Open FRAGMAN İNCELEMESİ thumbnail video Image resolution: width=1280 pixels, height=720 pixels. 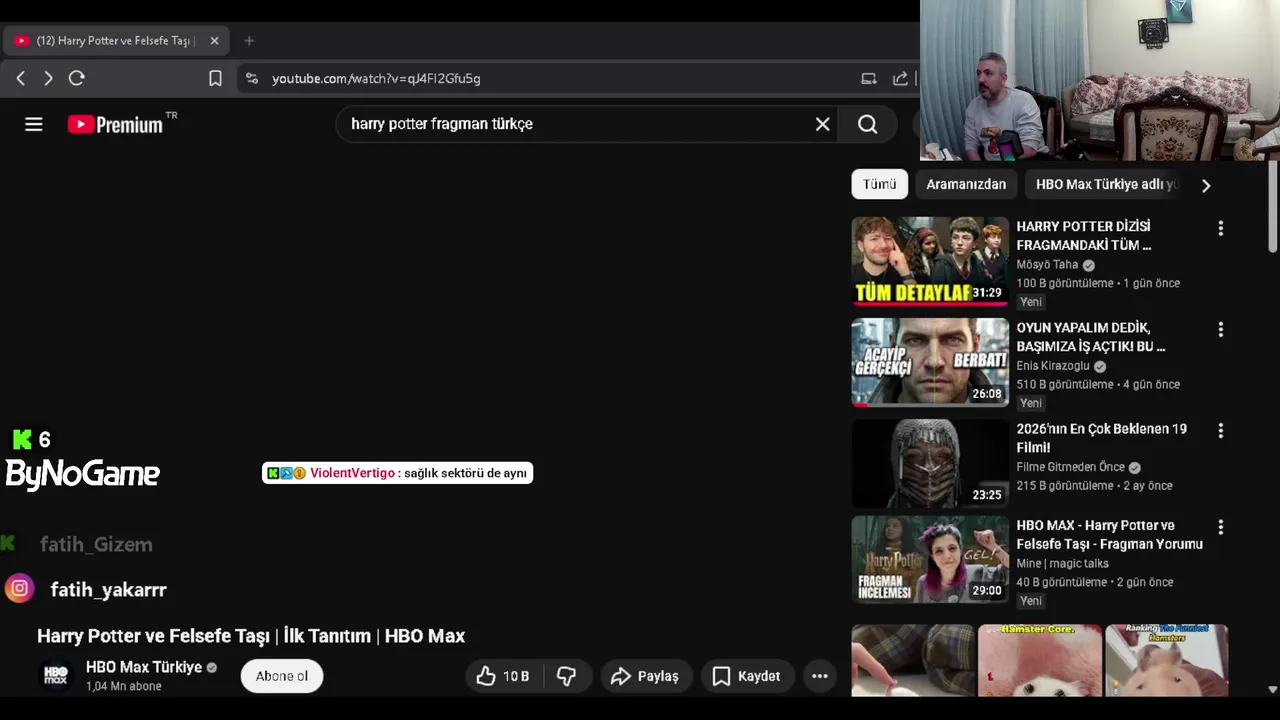pyautogui.click(x=930, y=559)
